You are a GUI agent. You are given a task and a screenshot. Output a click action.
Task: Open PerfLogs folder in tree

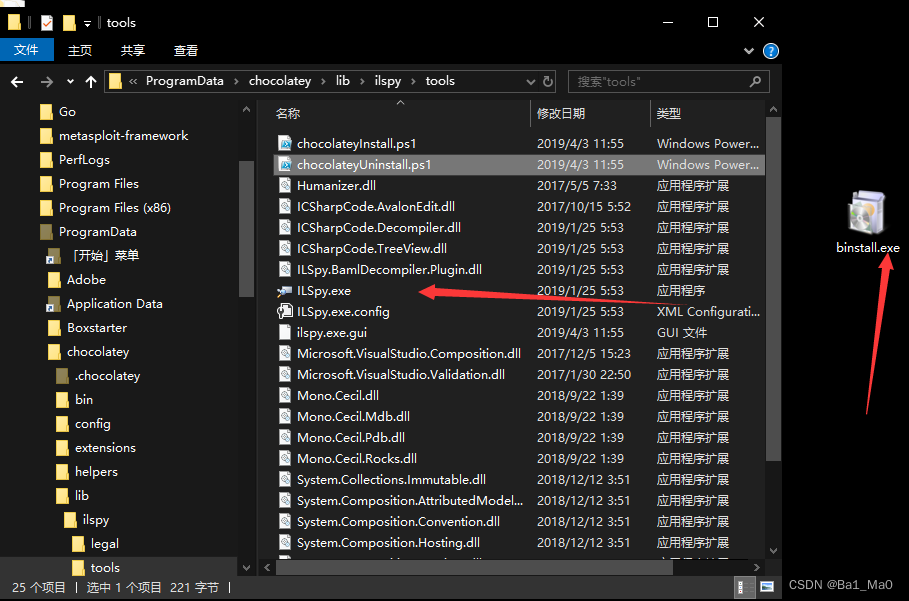pos(75,160)
